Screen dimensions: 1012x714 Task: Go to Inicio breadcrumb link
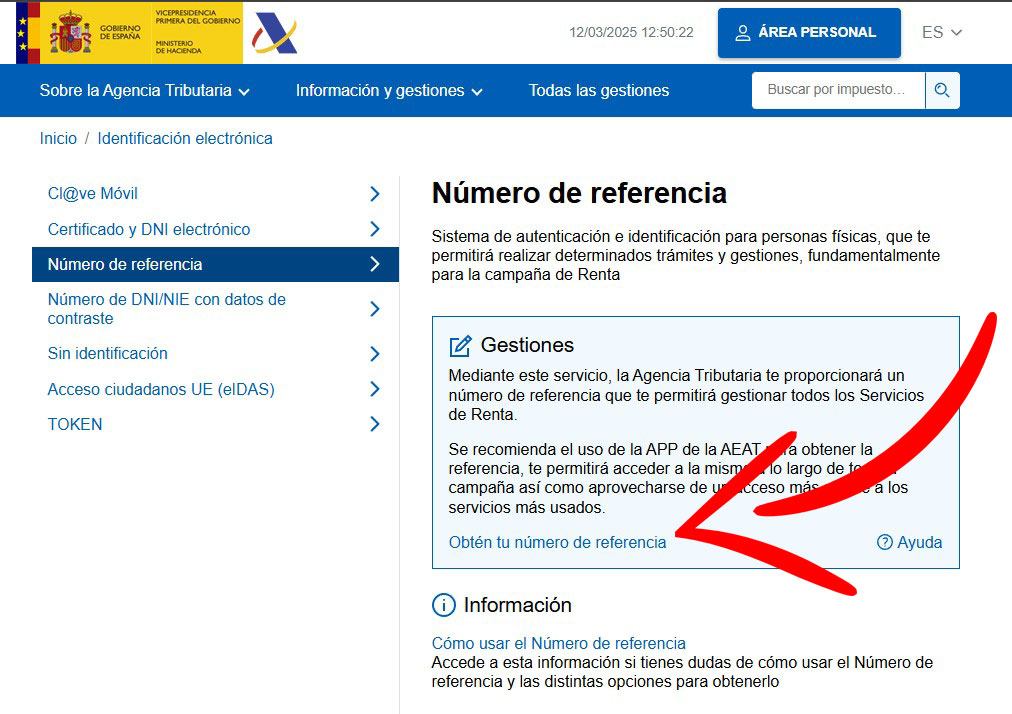click(58, 139)
